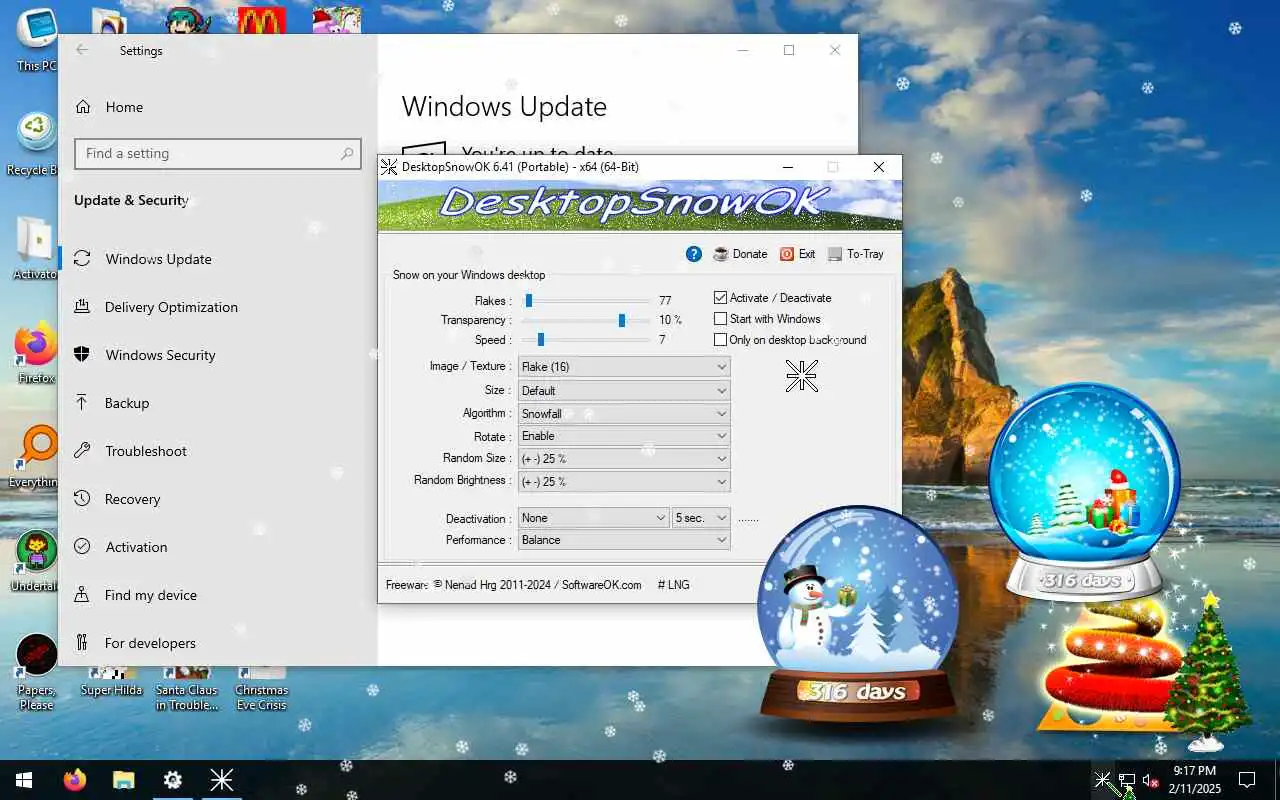Click the dotted button beside Deactivation
This screenshot has width=1280, height=800.
748,519
